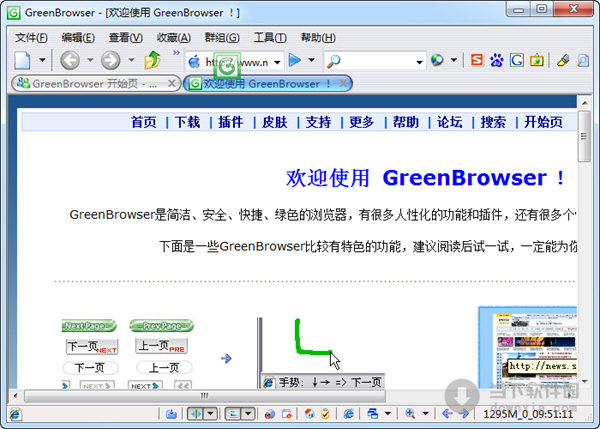Expand the toolbar overflow chevron

tap(176, 53)
